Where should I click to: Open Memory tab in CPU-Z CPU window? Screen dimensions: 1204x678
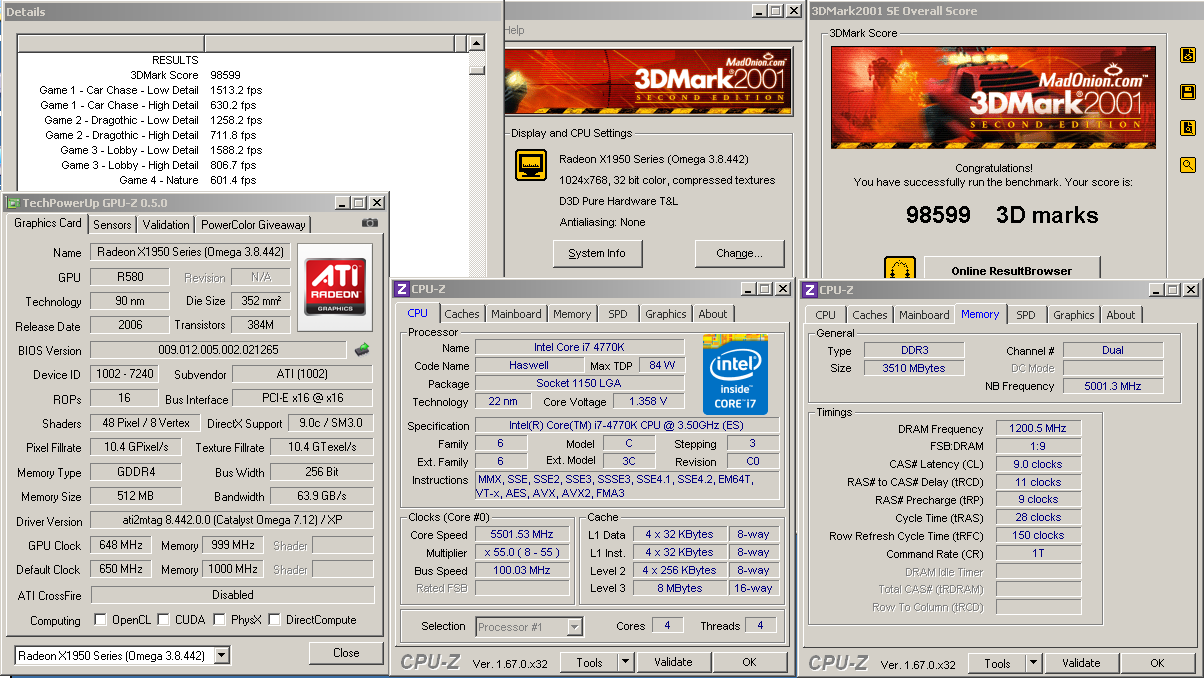[x=572, y=314]
